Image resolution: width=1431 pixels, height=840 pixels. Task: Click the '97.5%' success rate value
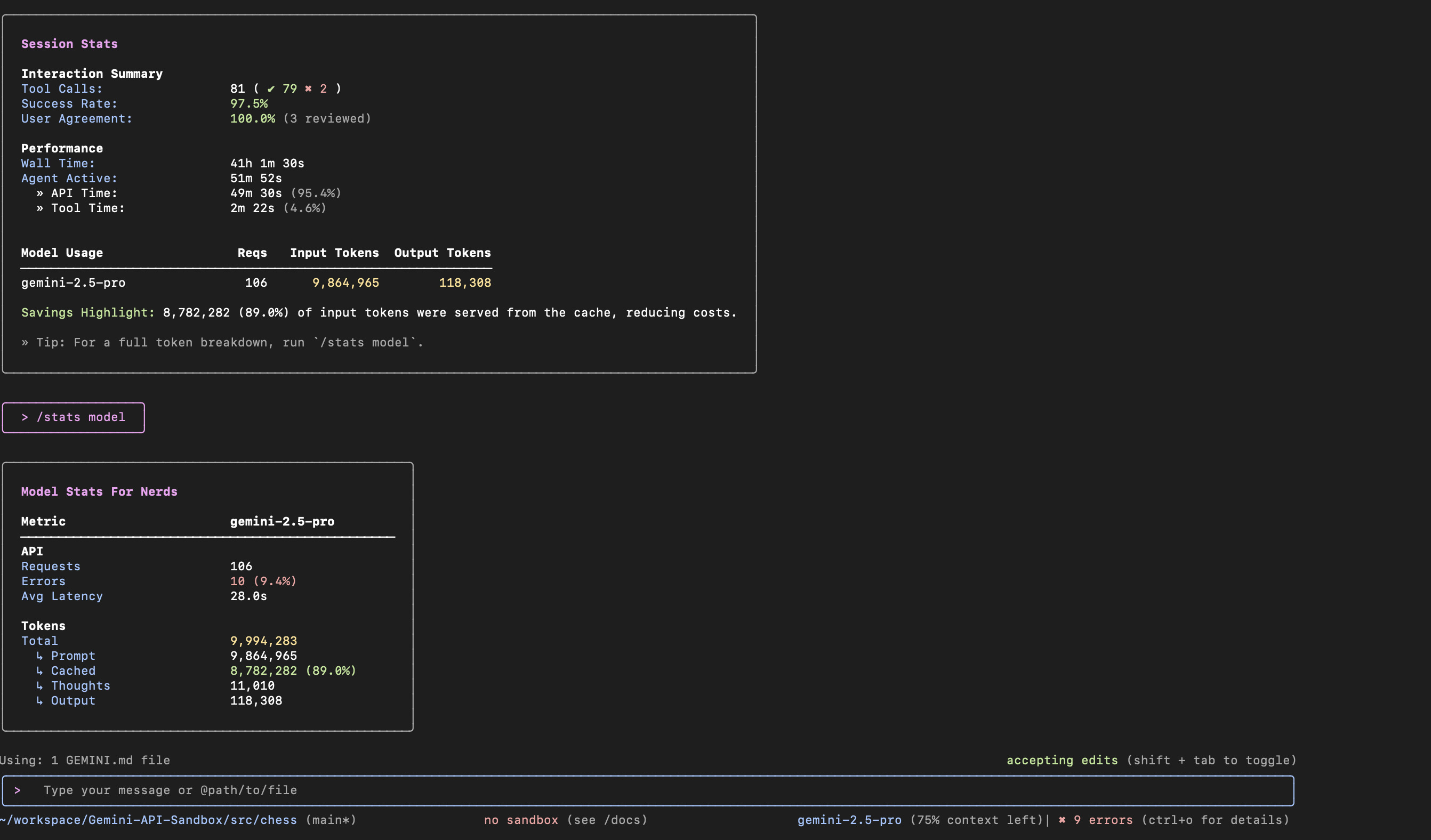tap(249, 104)
